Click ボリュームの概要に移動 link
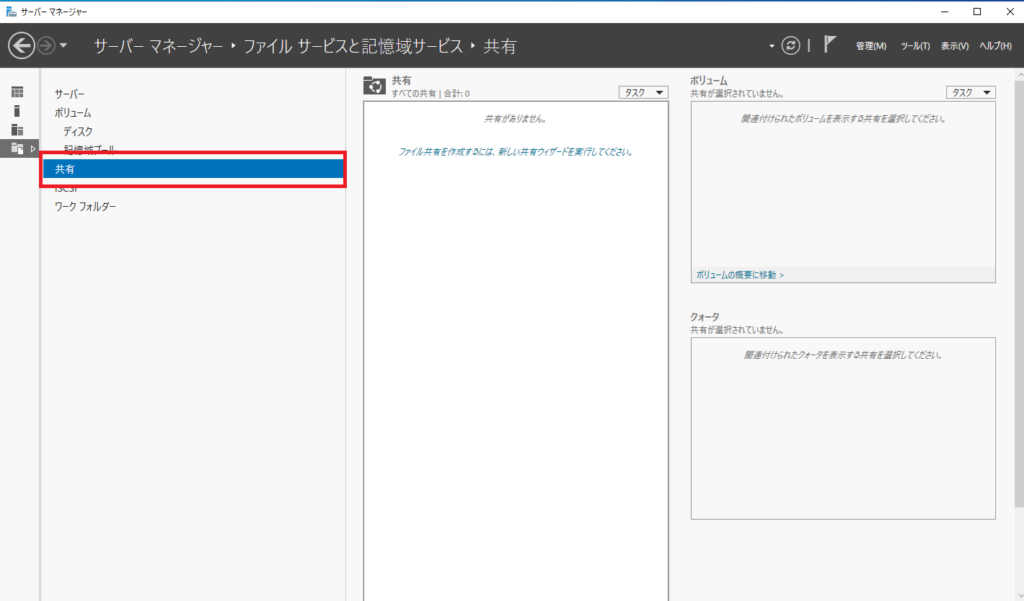 point(740,274)
